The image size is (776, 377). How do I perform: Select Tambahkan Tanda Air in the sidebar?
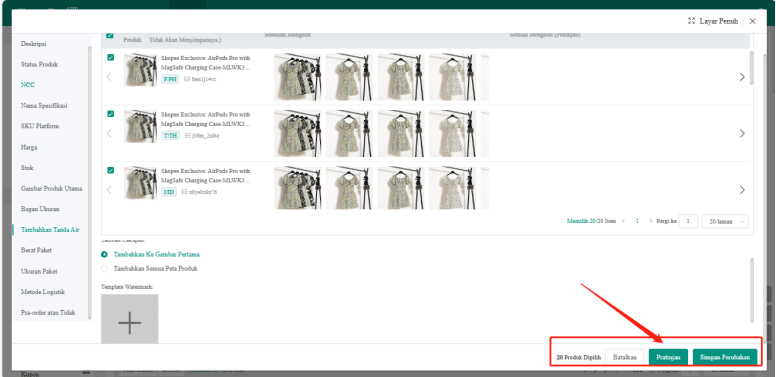click(x=50, y=230)
